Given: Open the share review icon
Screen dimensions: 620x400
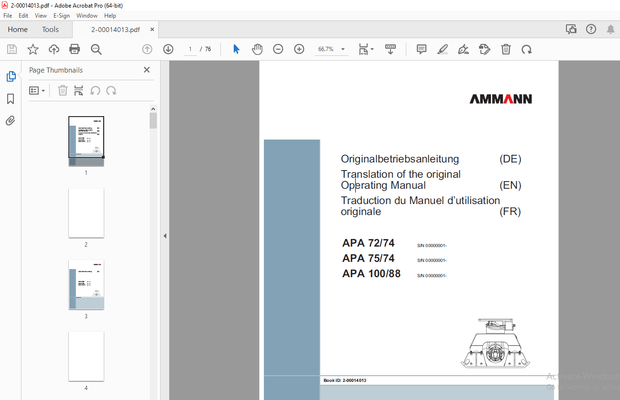Looking at the screenshot, I should pyautogui.click(x=571, y=29).
